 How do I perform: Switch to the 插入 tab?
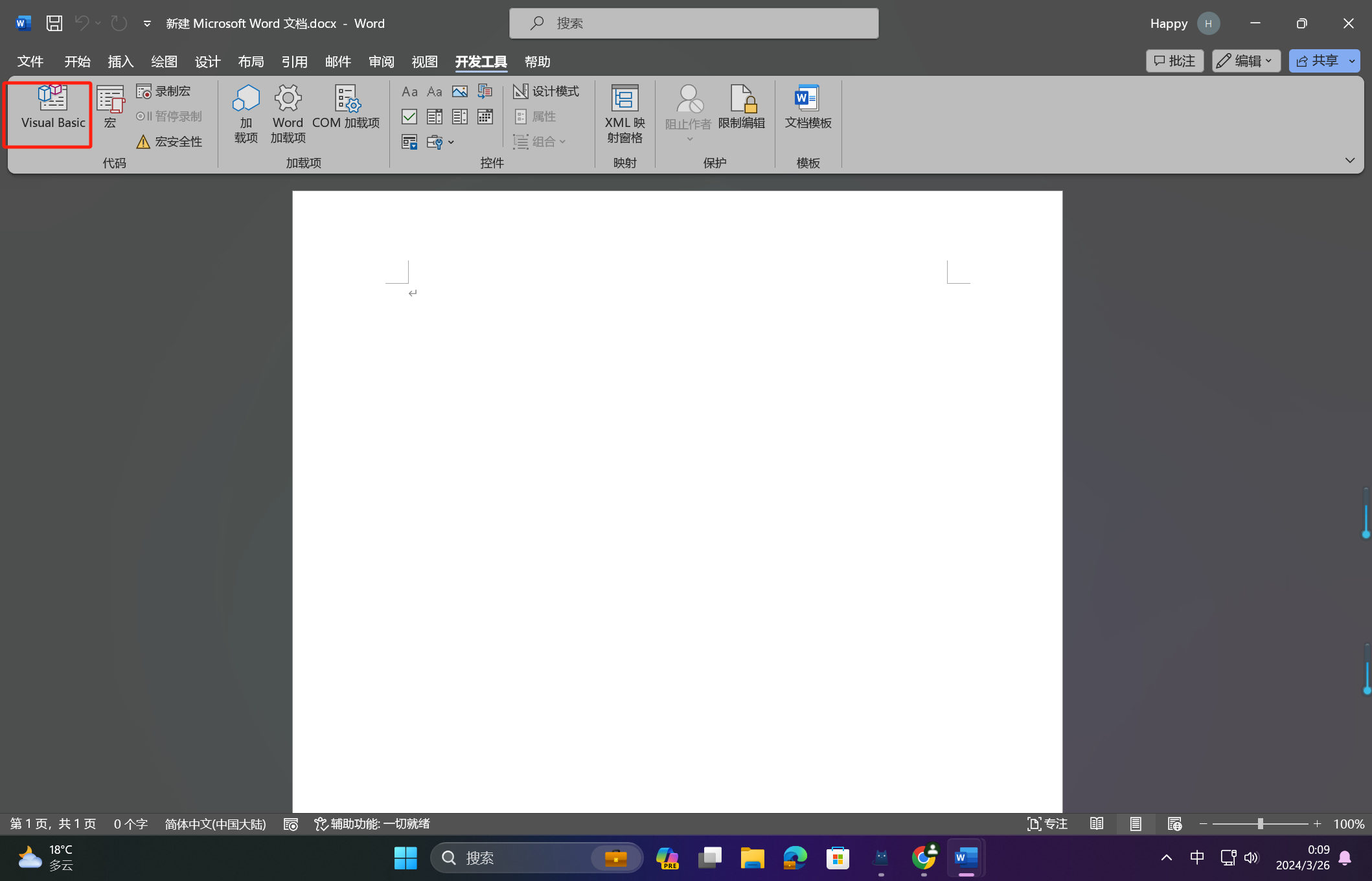tap(120, 62)
